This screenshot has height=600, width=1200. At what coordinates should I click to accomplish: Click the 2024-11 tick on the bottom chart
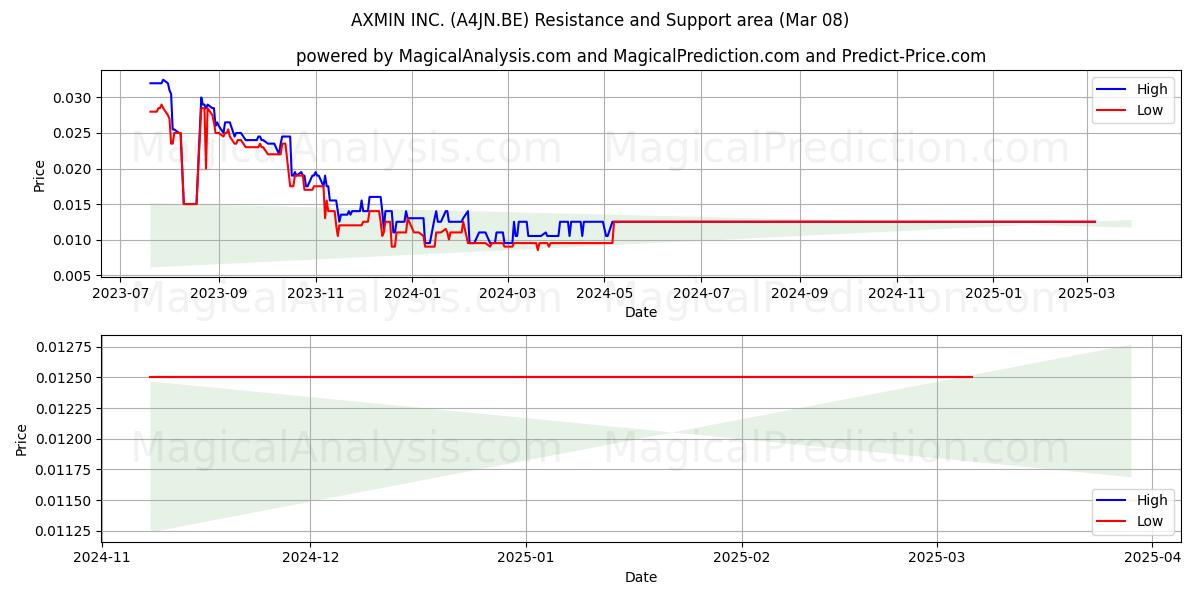[100, 558]
